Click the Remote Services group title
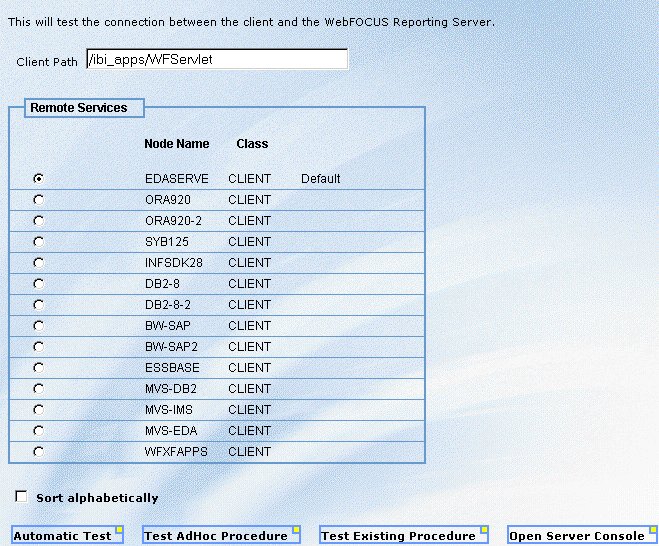This screenshot has height=546, width=659. [79, 108]
